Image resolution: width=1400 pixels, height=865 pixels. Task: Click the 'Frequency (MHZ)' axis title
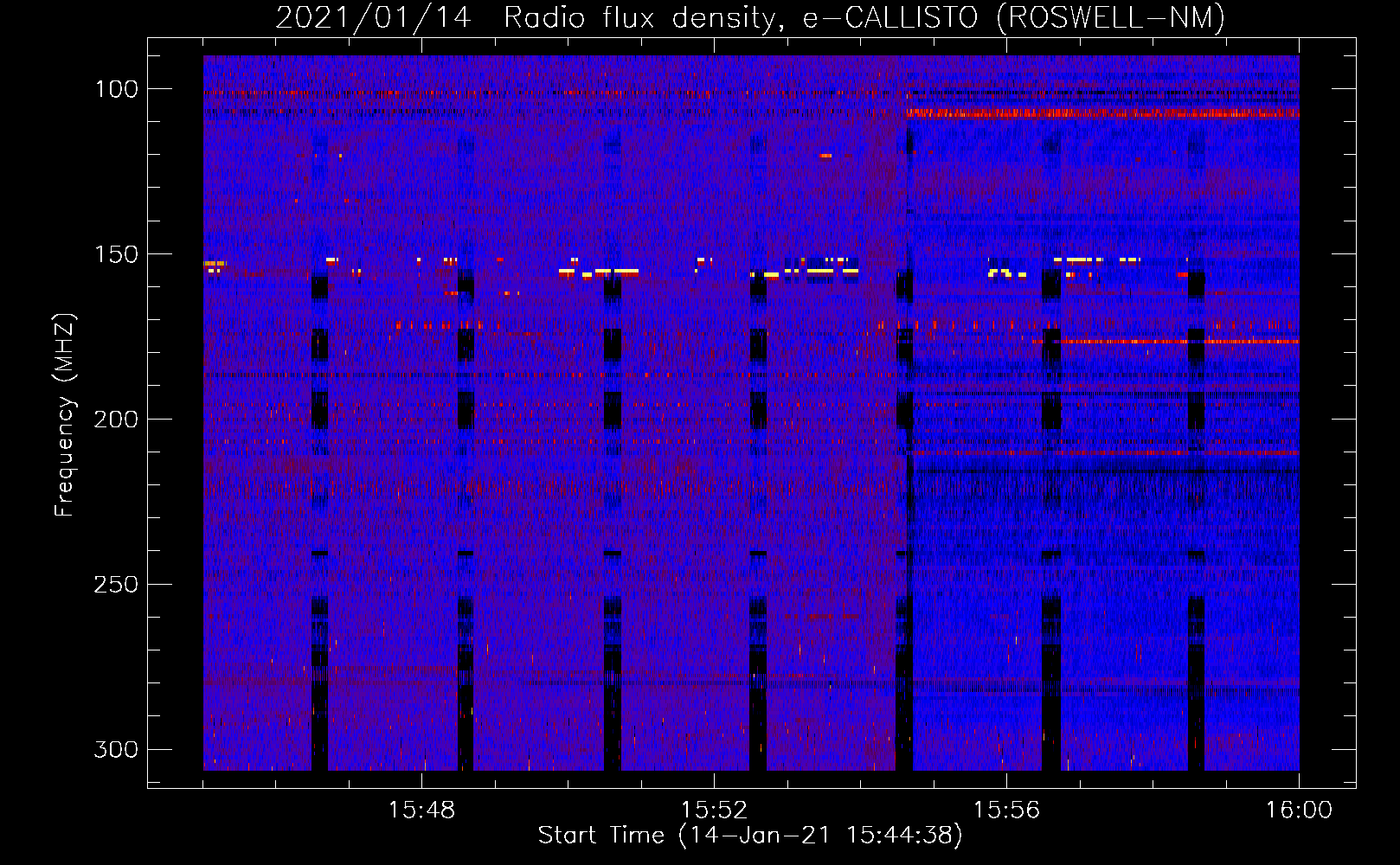(x=66, y=415)
